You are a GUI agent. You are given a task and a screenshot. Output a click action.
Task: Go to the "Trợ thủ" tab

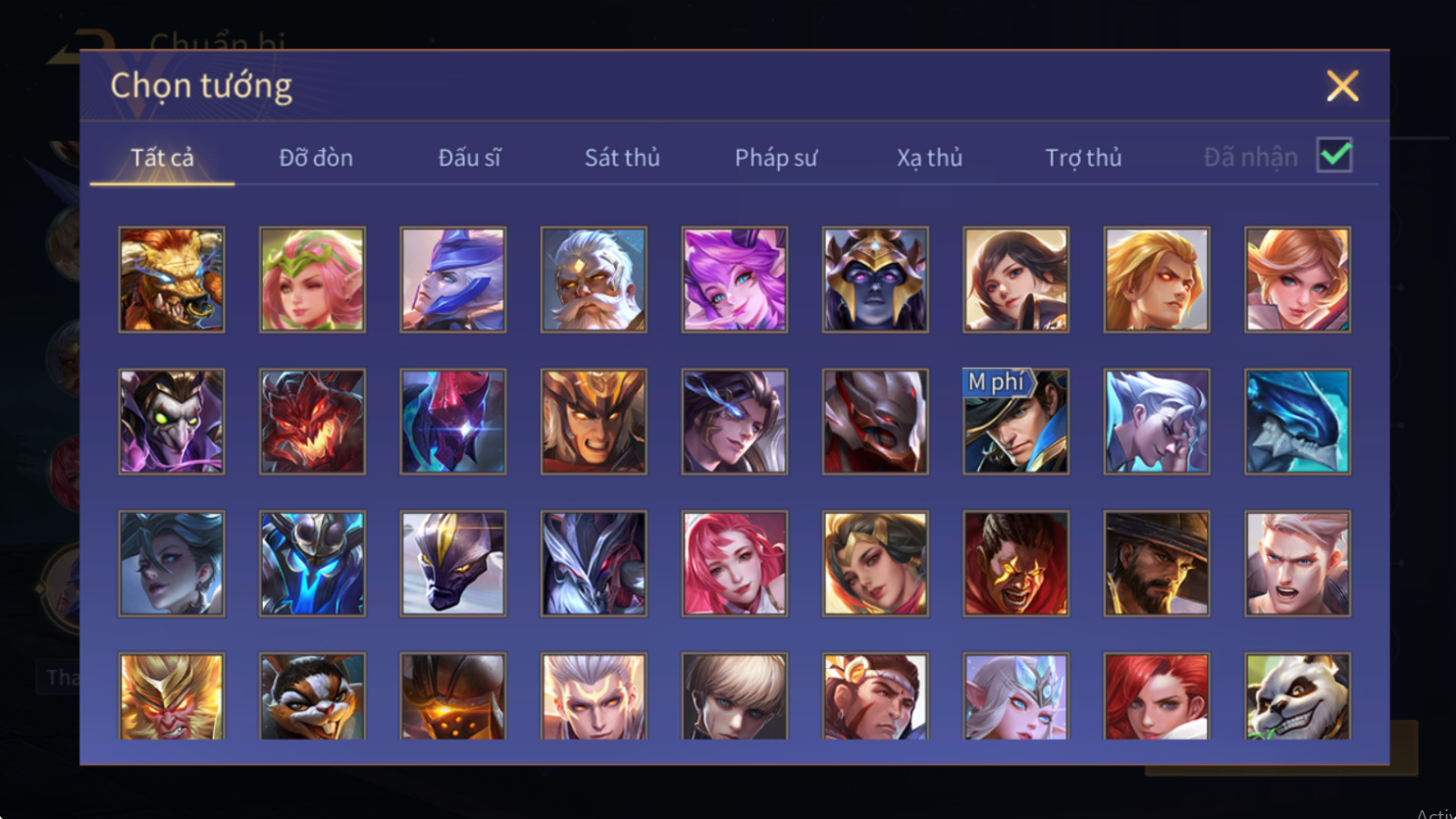[x=1083, y=157]
